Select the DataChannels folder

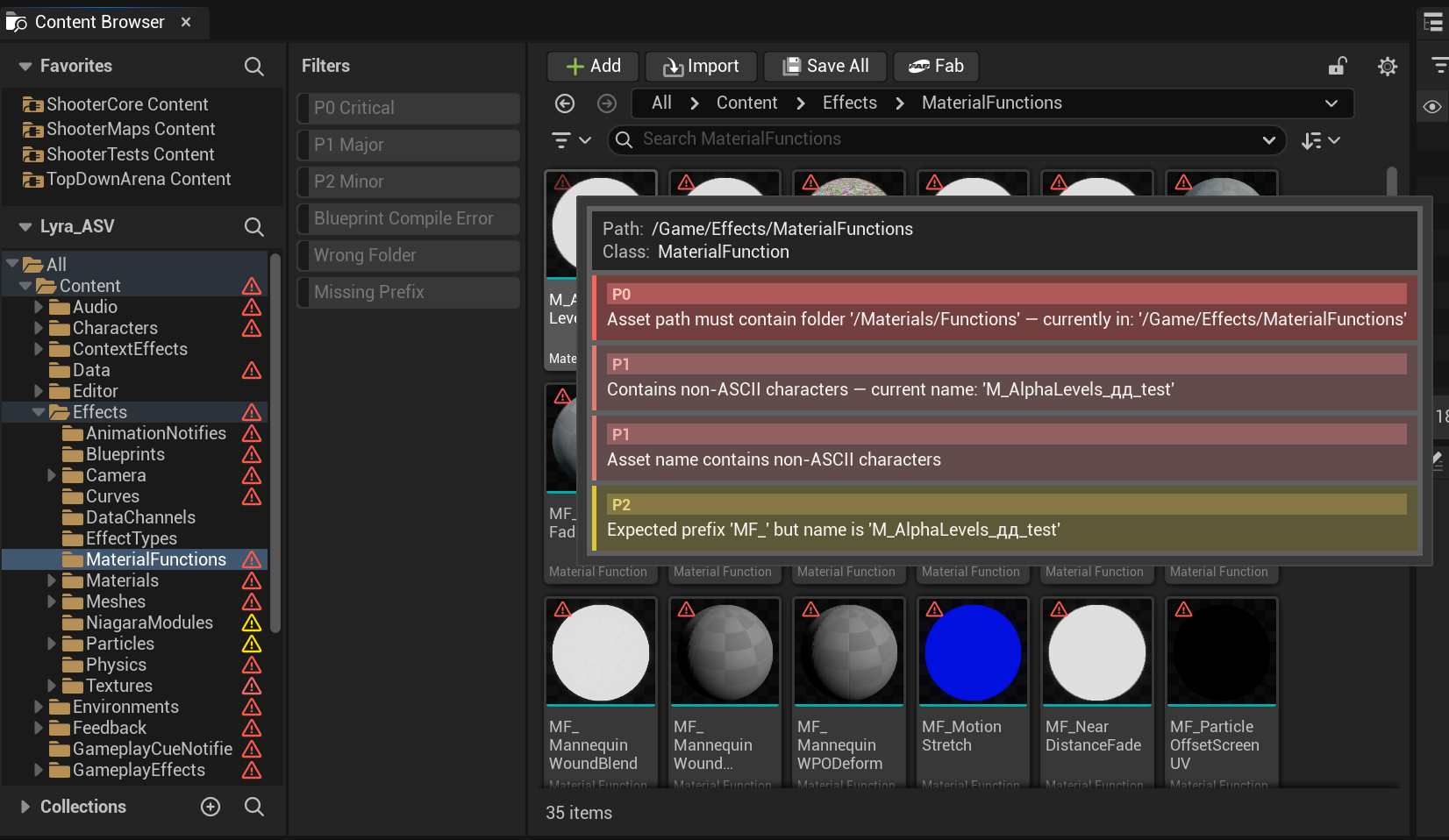tap(140, 517)
